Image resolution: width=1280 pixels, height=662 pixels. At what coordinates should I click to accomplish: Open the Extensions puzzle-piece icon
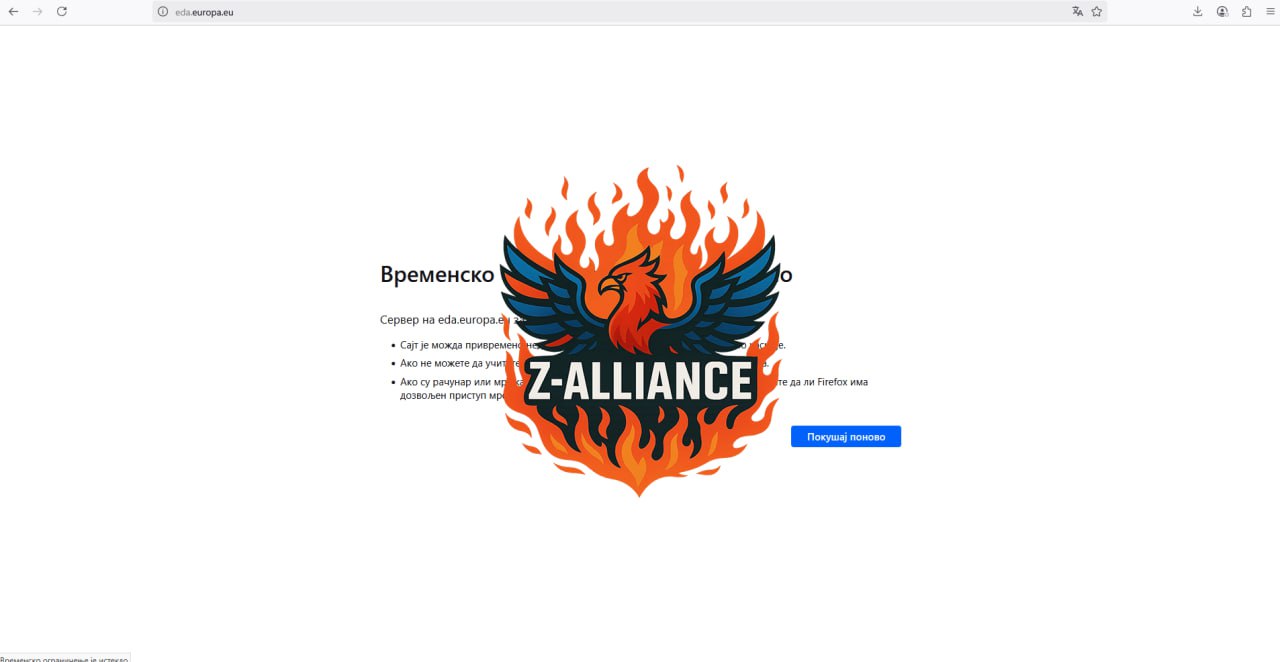(x=1246, y=12)
